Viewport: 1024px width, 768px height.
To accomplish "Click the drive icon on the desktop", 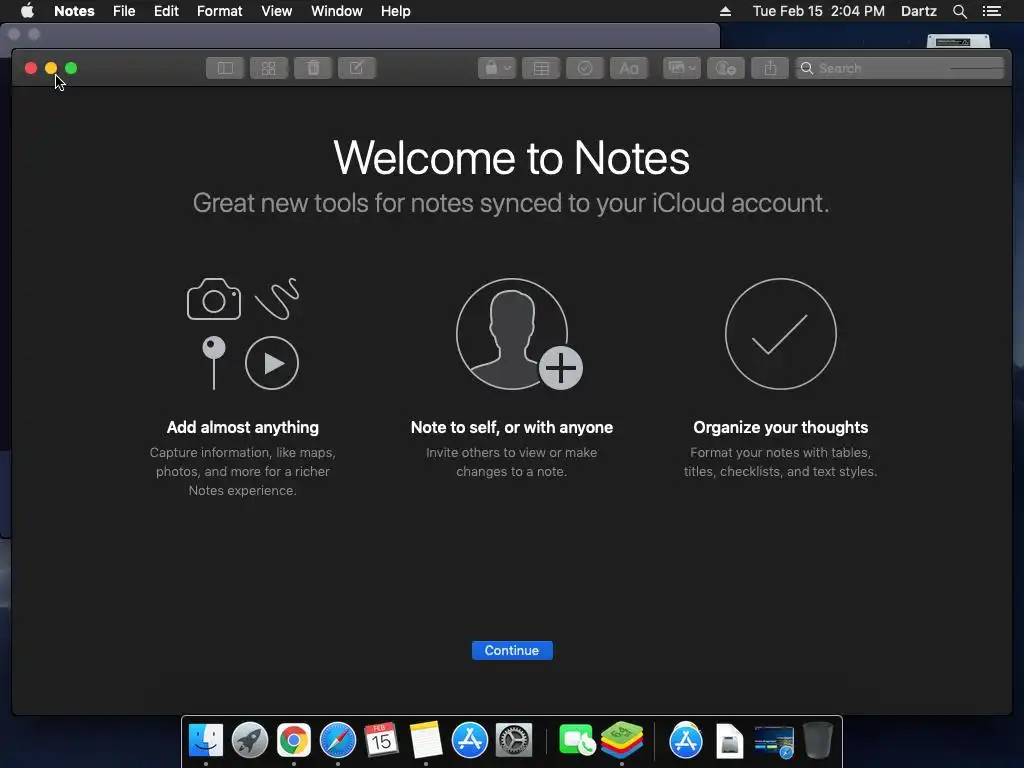I will [x=958, y=41].
